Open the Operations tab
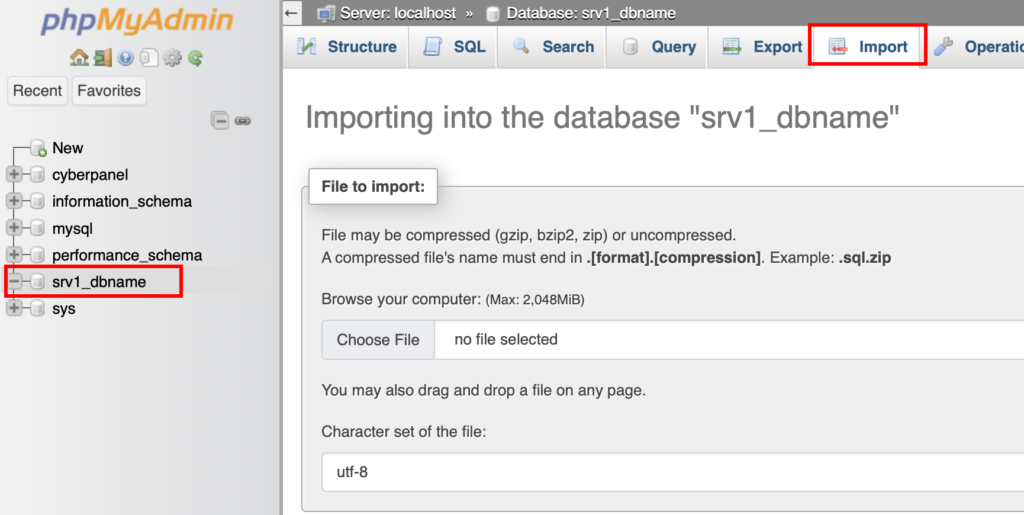This screenshot has width=1024, height=515. 976,47
